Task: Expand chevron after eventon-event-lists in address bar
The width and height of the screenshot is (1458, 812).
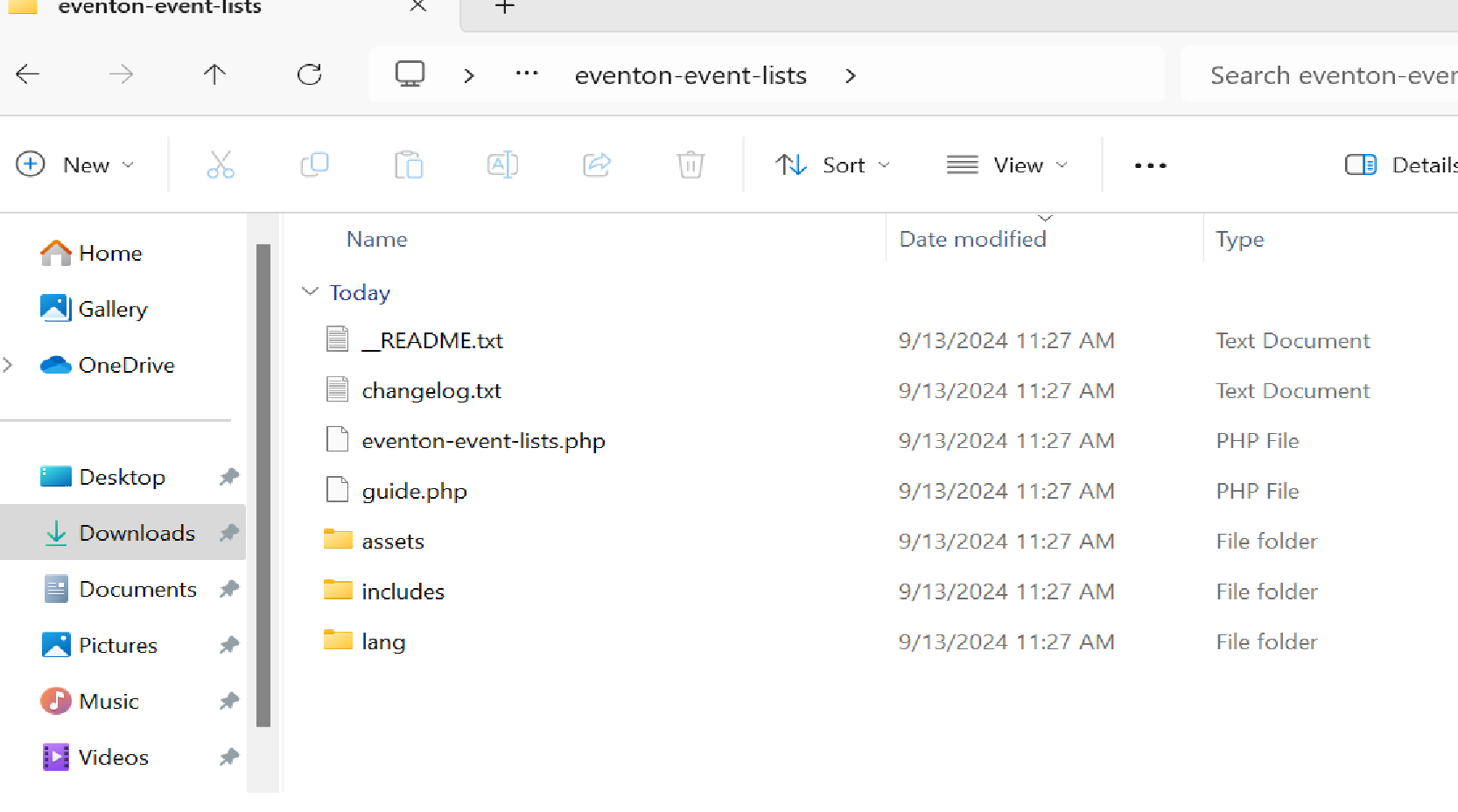Action: (x=851, y=76)
